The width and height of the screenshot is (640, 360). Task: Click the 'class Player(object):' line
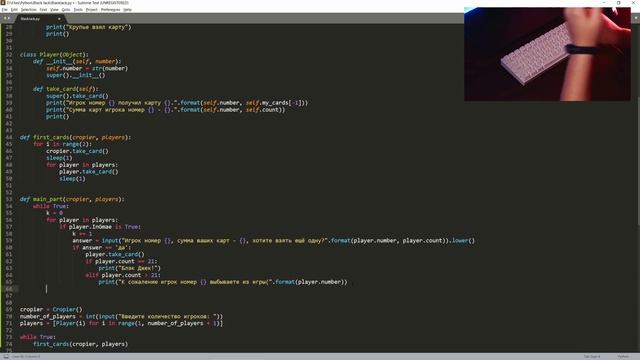click(x=54, y=54)
